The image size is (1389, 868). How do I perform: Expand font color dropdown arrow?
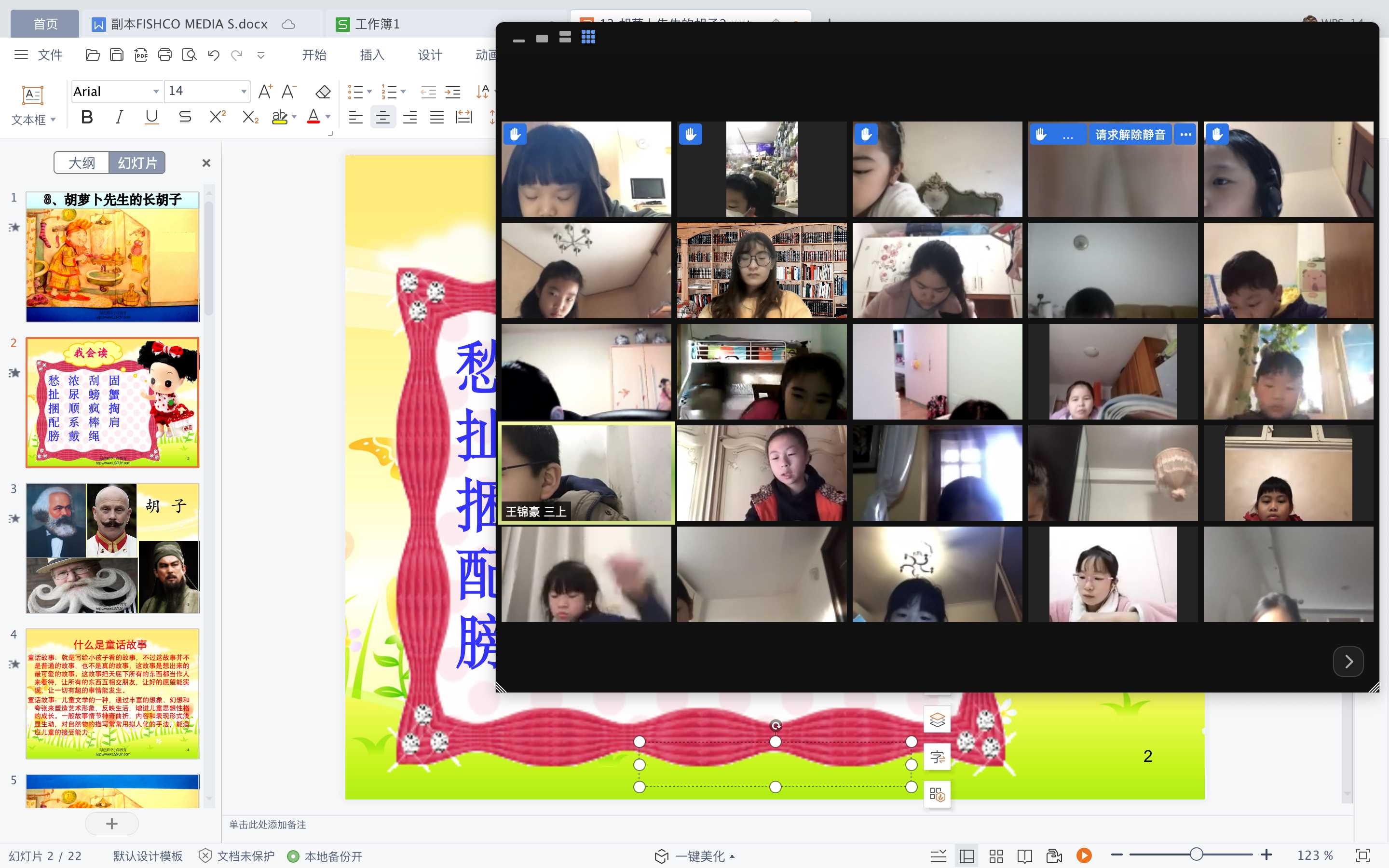pyautogui.click(x=328, y=117)
